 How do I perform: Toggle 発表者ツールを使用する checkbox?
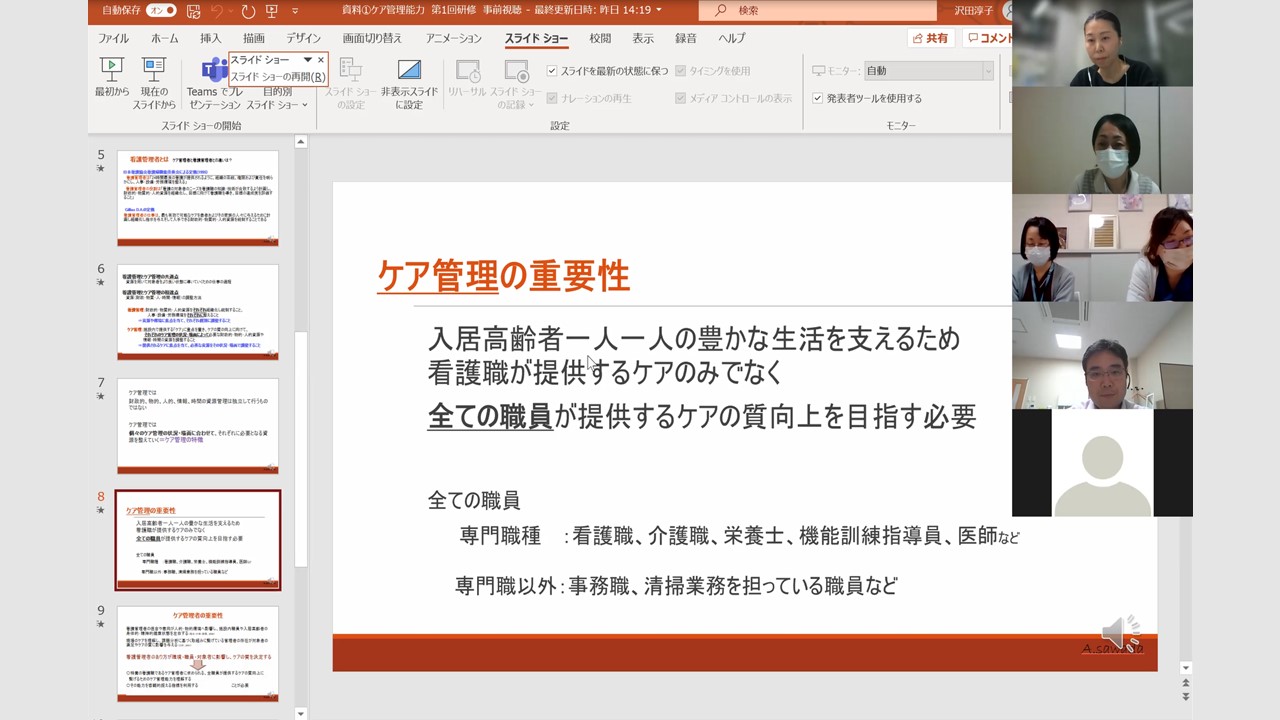(817, 99)
